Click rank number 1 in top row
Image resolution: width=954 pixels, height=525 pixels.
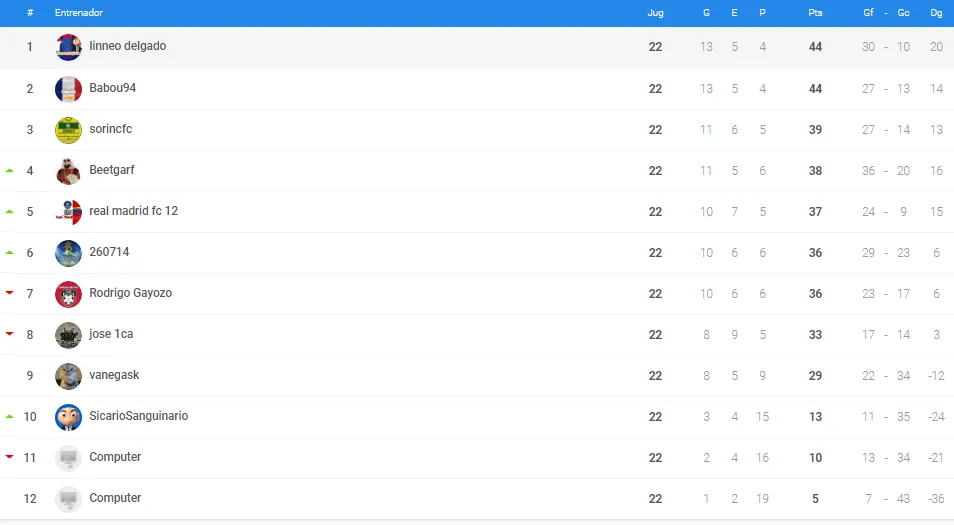(30, 47)
